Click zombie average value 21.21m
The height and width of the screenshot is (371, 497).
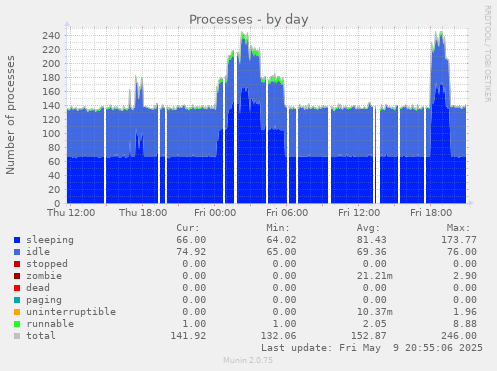(375, 276)
